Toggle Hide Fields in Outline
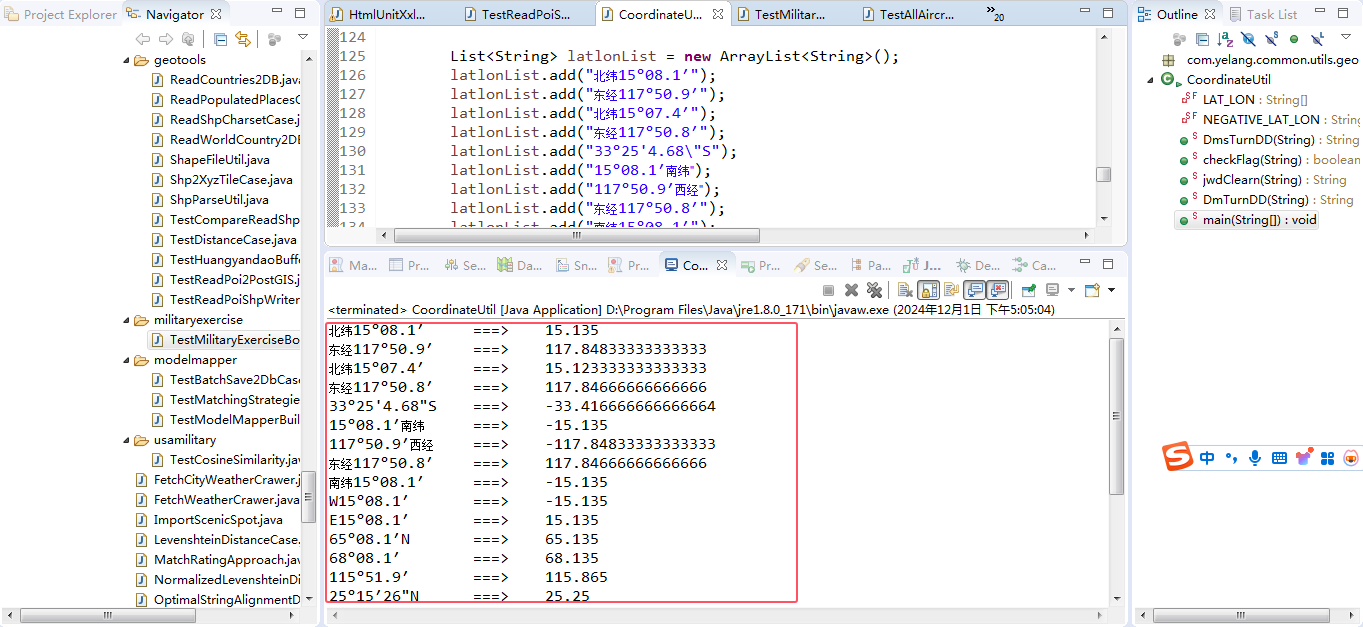The image size is (1363, 627). pyautogui.click(x=1248, y=39)
